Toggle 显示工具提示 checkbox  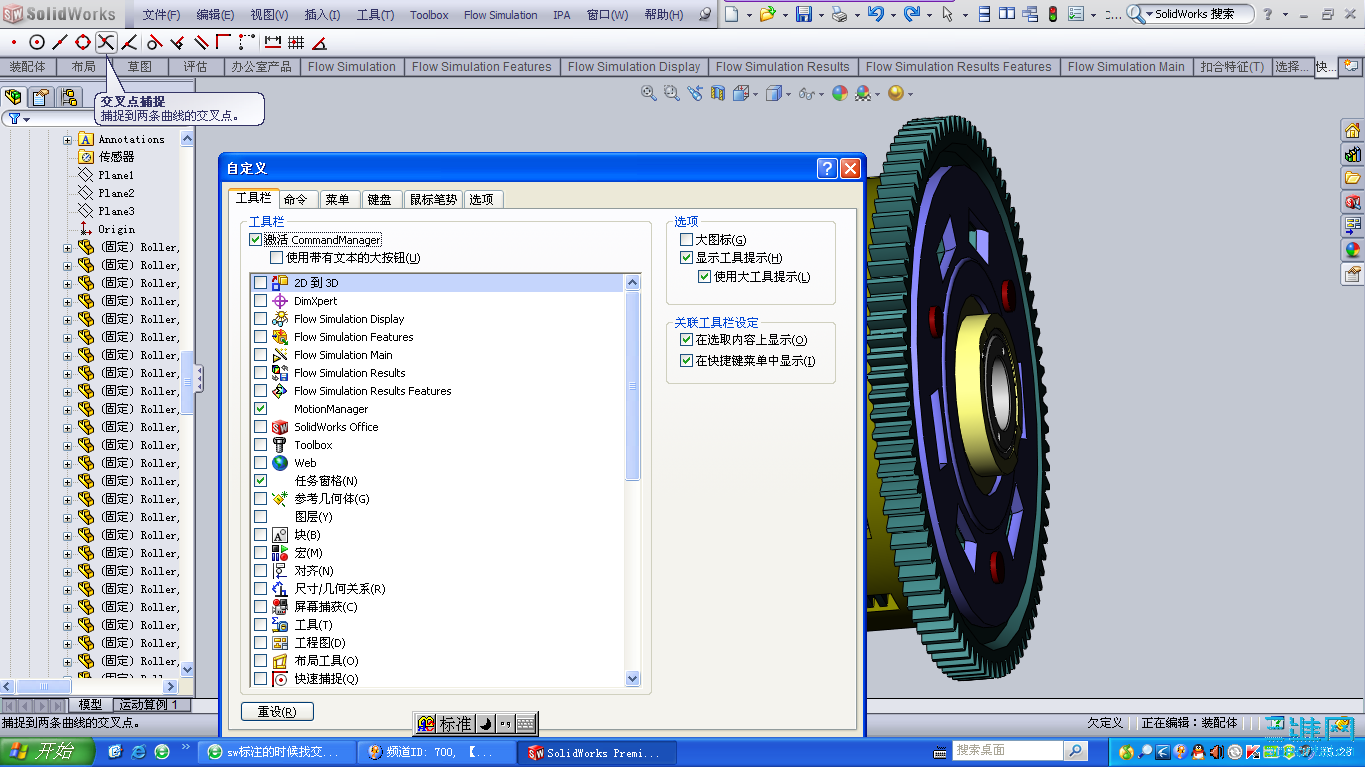686,258
